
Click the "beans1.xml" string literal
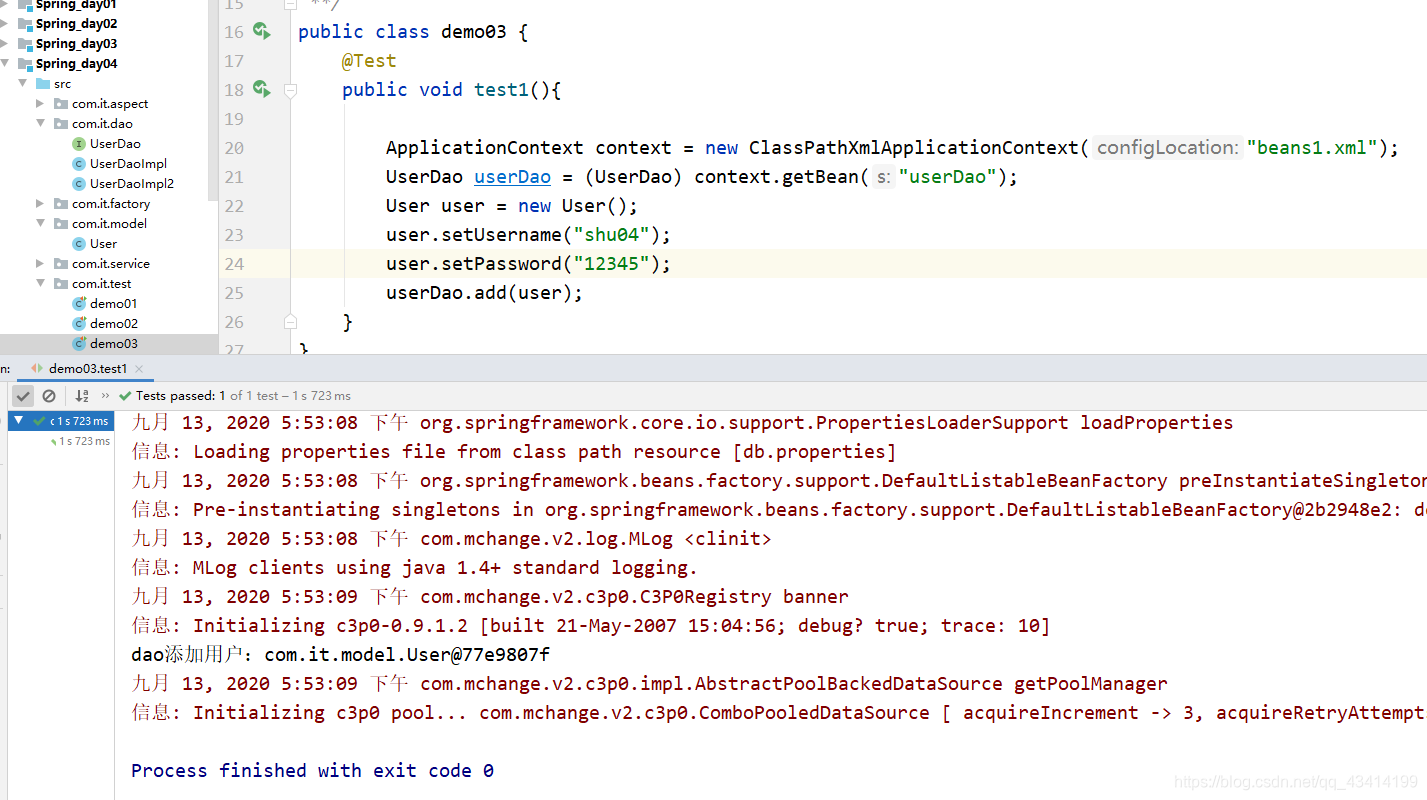pyautogui.click(x=1312, y=148)
